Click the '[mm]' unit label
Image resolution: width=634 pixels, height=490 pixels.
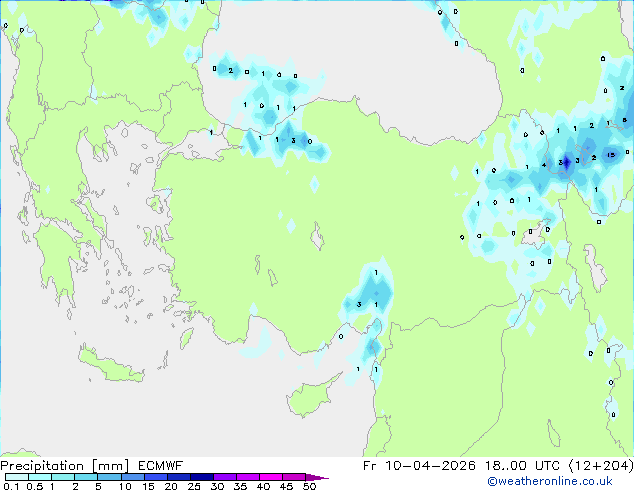110,466
